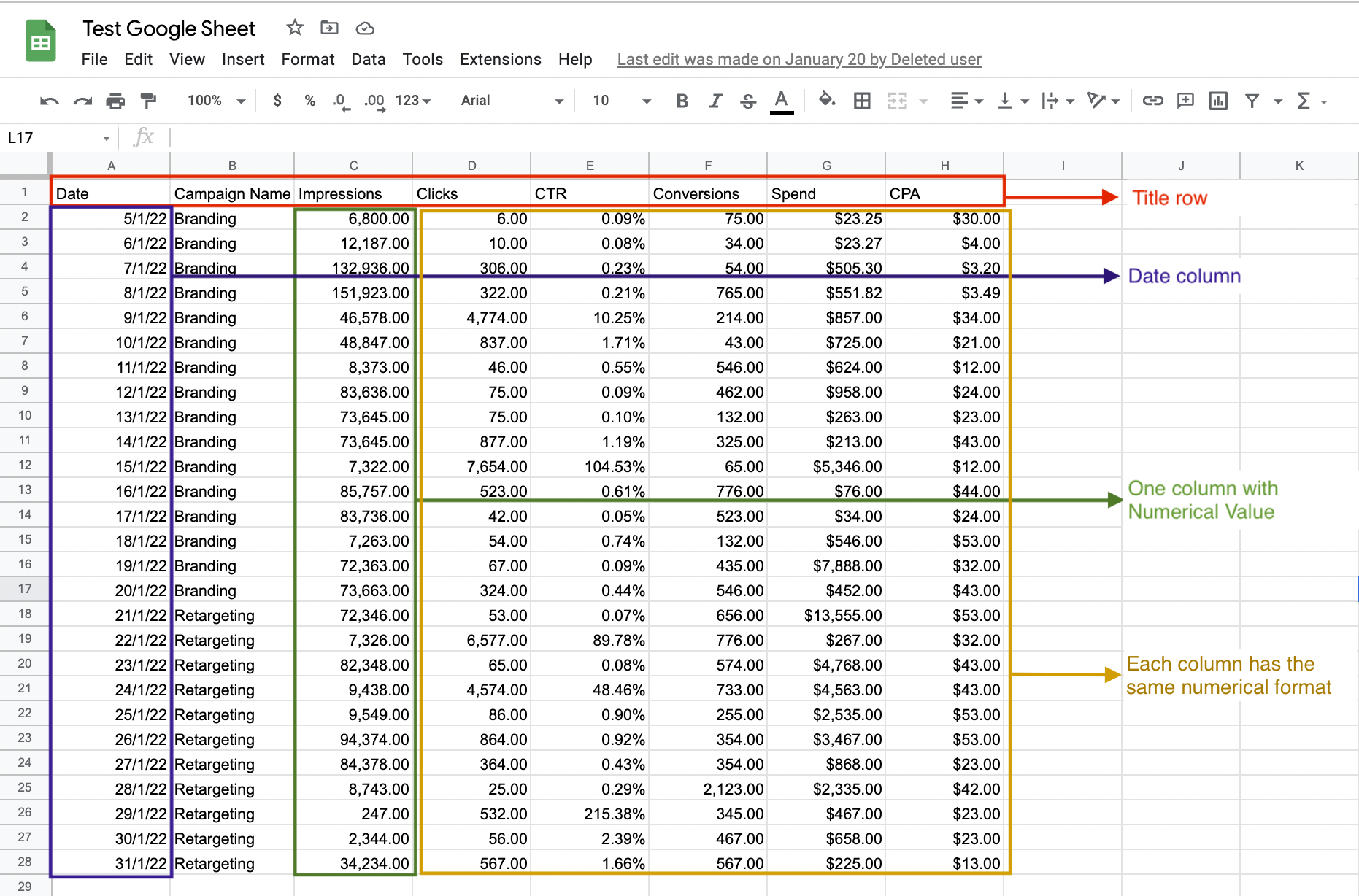
Task: Increase decimal places
Action: click(372, 101)
